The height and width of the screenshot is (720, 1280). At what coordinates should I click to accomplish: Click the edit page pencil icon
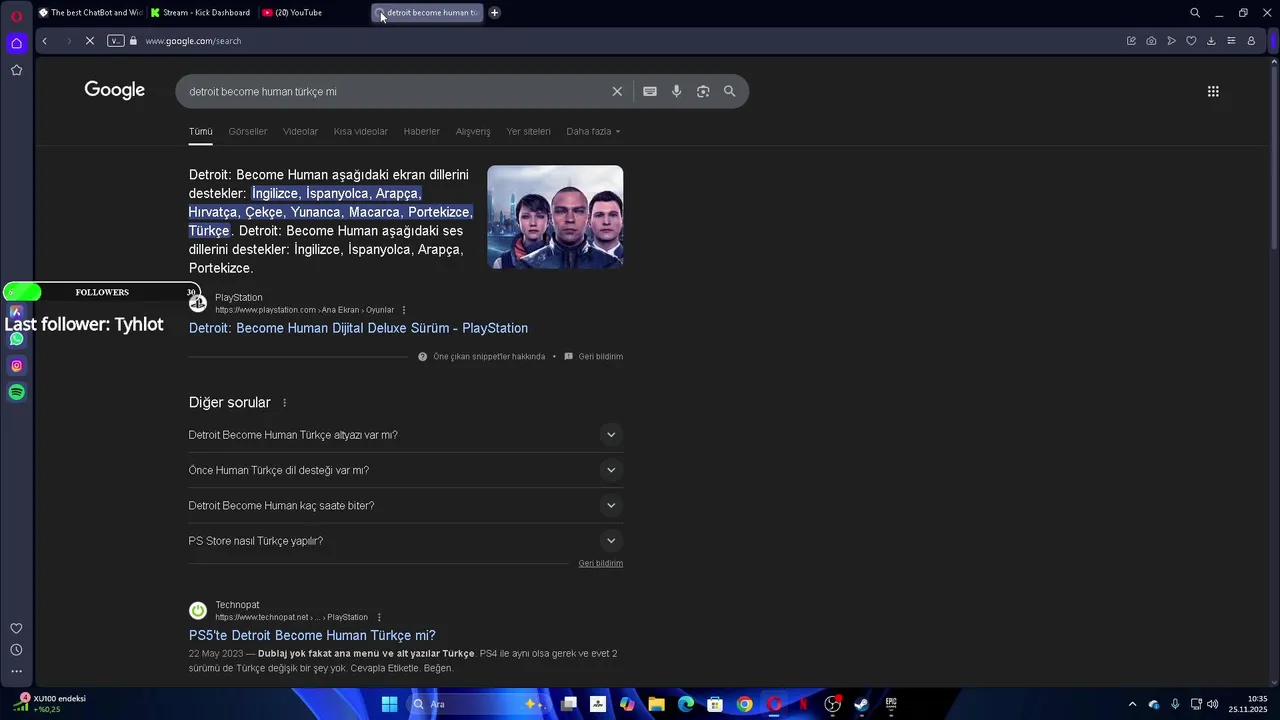pos(1131,41)
